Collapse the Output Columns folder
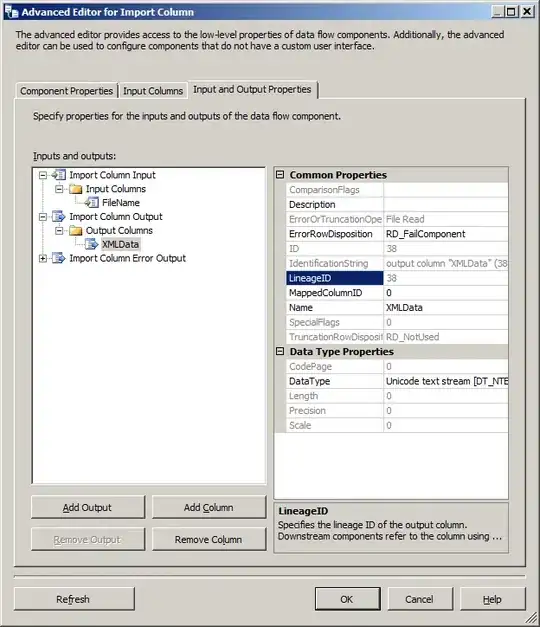 59,230
